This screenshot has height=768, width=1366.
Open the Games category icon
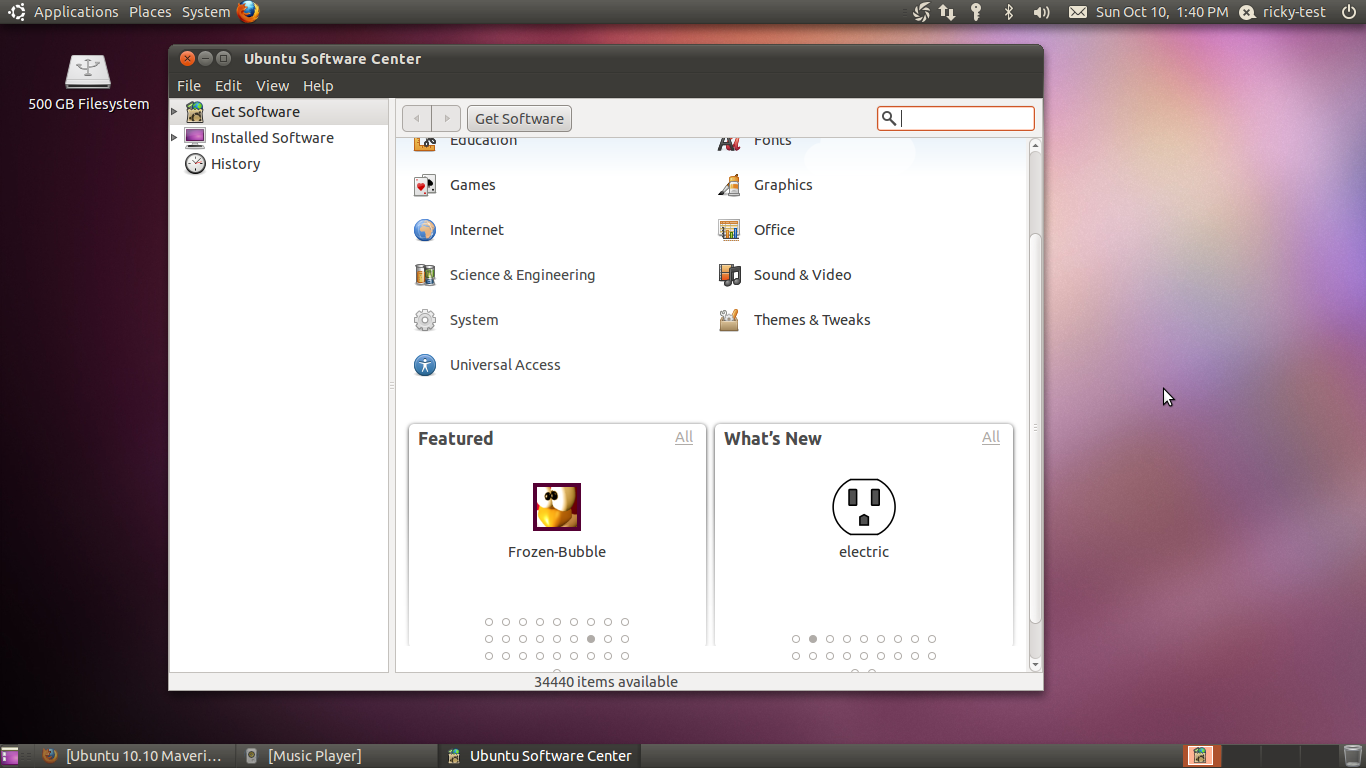pyautogui.click(x=425, y=185)
